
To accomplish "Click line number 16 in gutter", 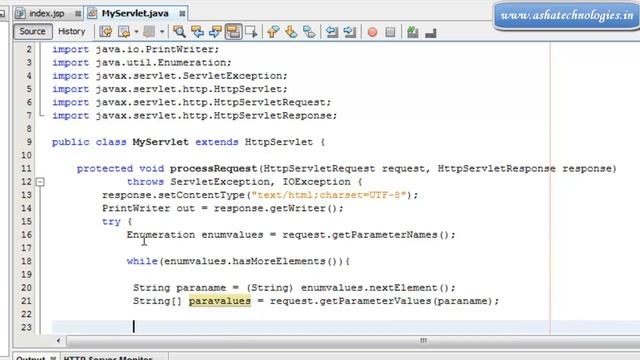I will click(x=26, y=235).
